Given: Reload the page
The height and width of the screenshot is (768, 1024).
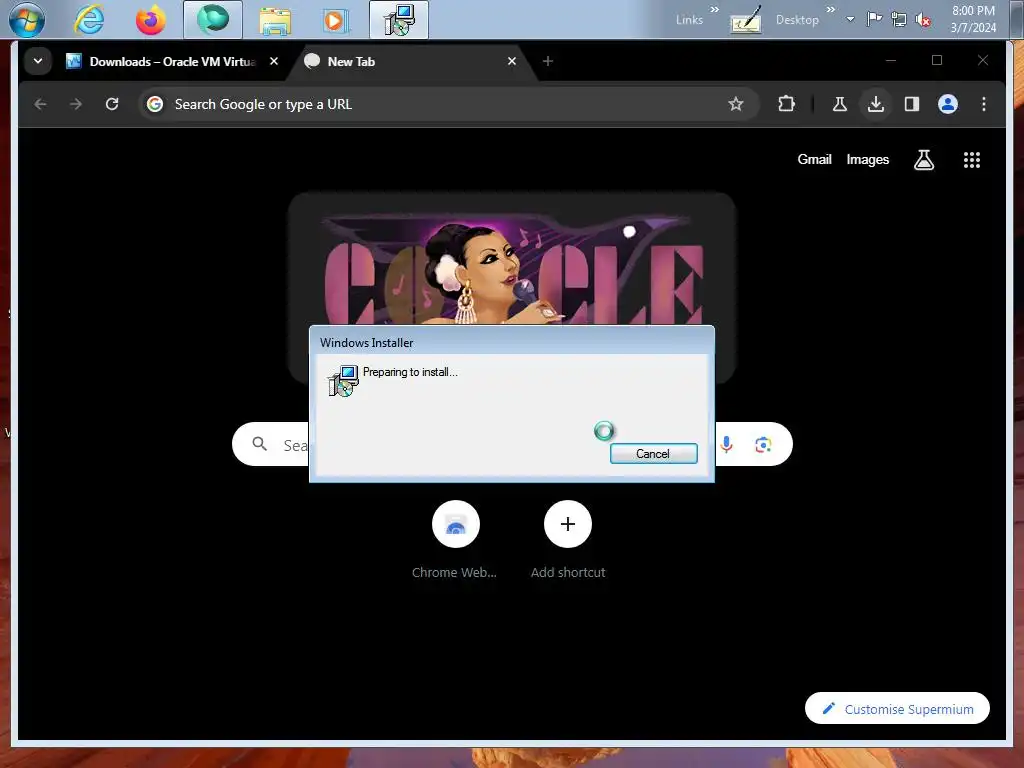Looking at the screenshot, I should (112, 104).
